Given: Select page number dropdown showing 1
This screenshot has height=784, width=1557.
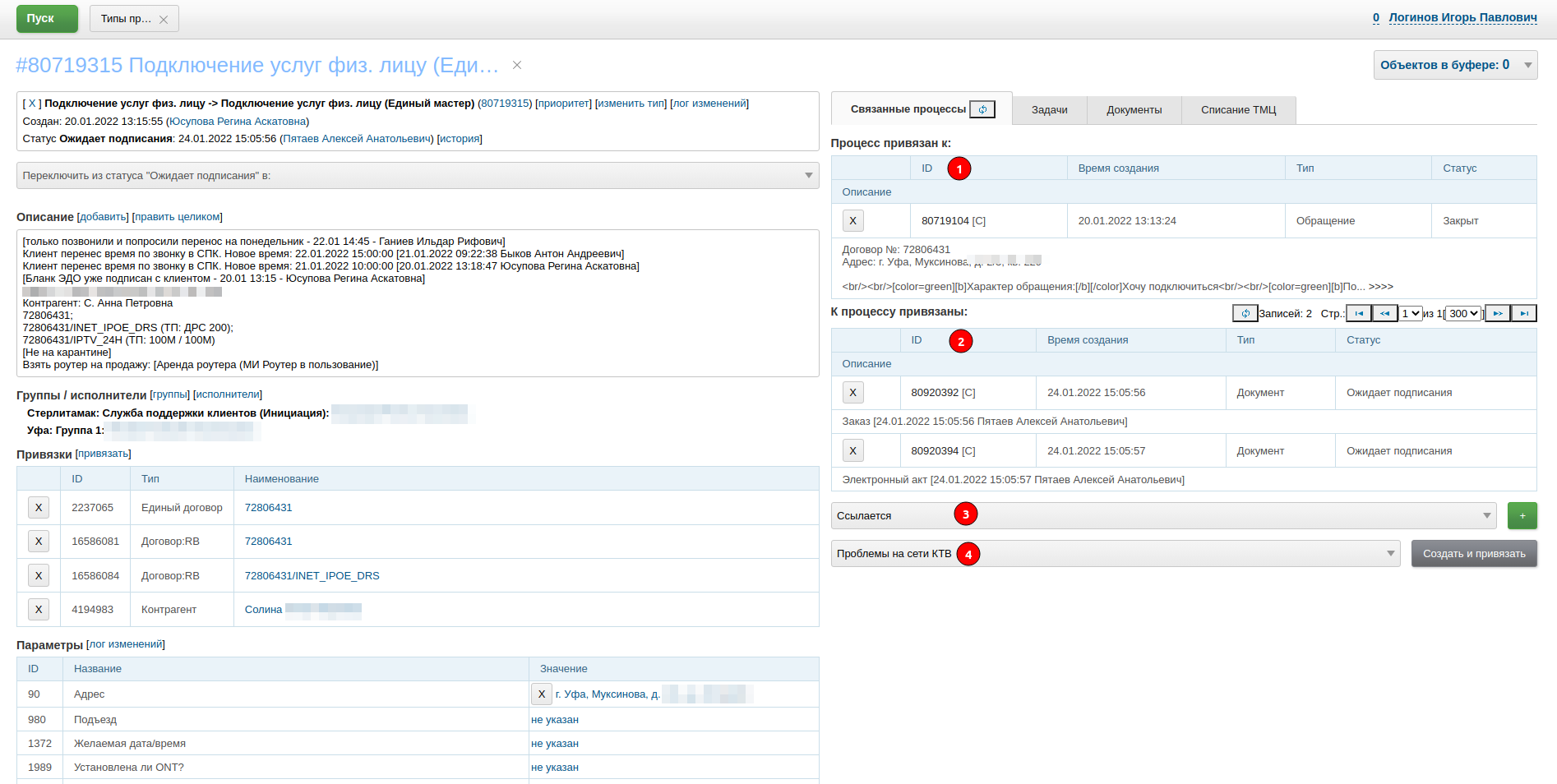Looking at the screenshot, I should [x=1411, y=313].
